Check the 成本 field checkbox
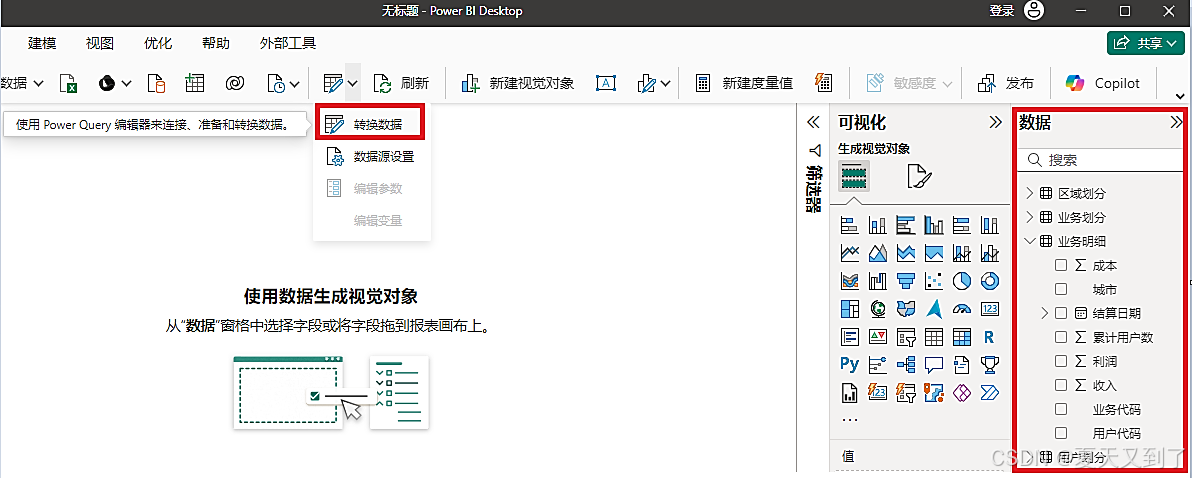This screenshot has width=1192, height=478. [x=1061, y=265]
